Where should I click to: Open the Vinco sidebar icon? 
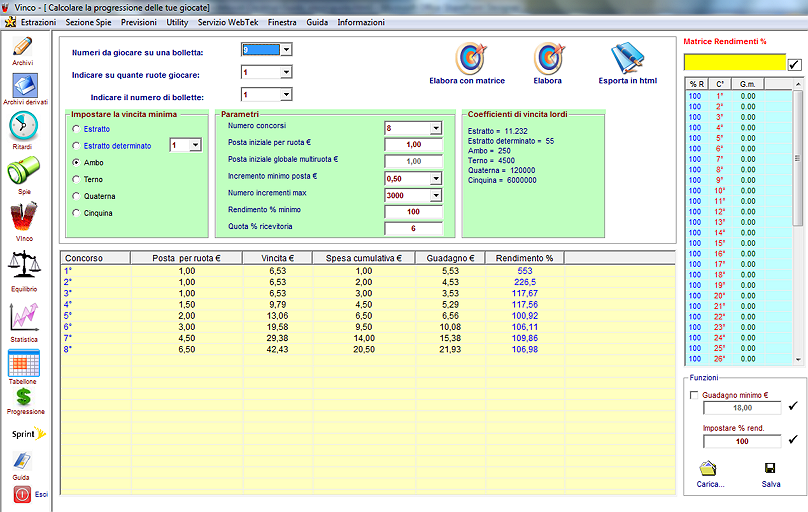(x=24, y=217)
